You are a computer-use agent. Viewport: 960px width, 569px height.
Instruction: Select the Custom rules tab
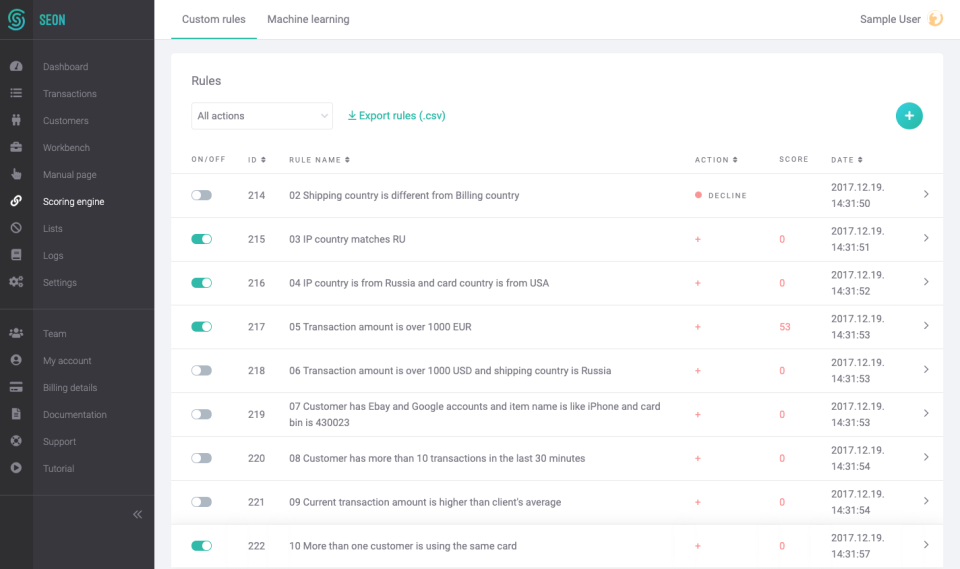pos(214,19)
